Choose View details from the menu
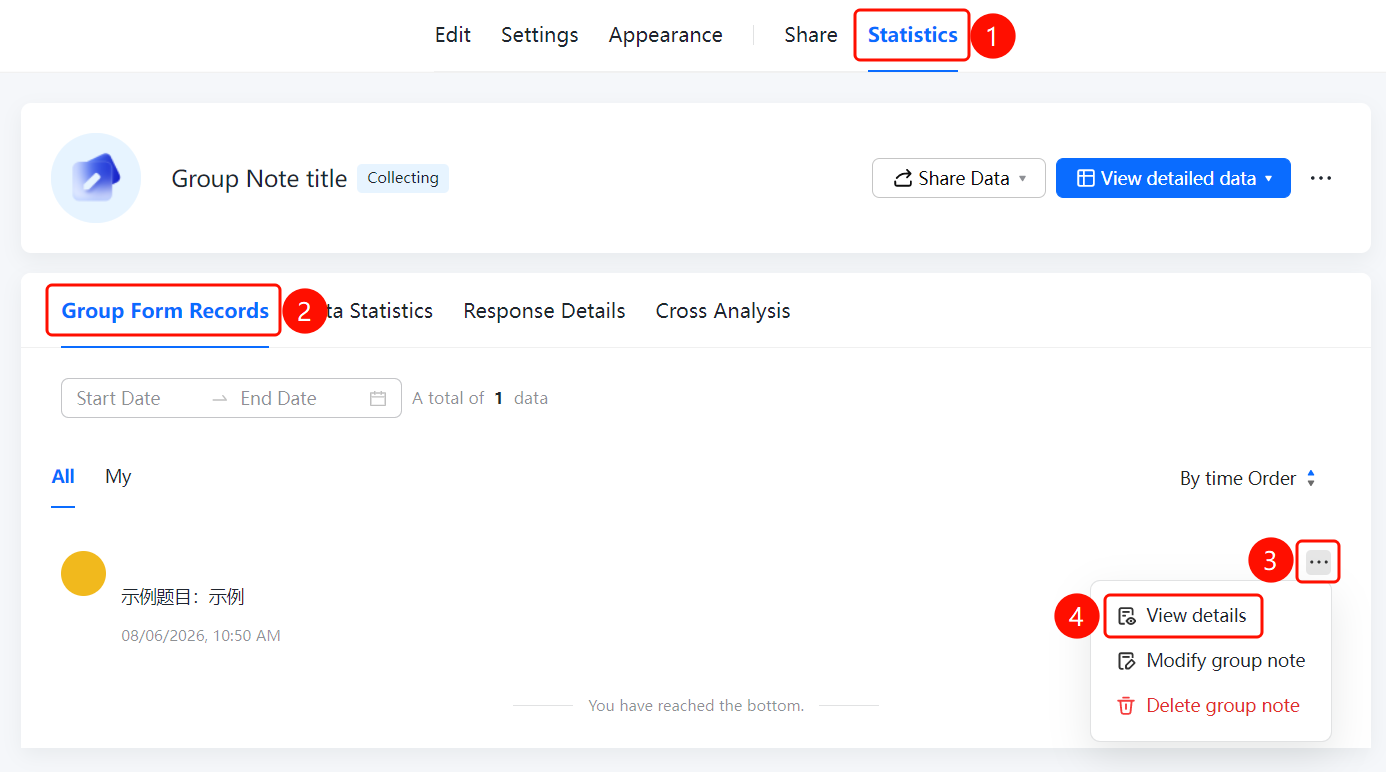This screenshot has width=1386, height=772. (1183, 616)
